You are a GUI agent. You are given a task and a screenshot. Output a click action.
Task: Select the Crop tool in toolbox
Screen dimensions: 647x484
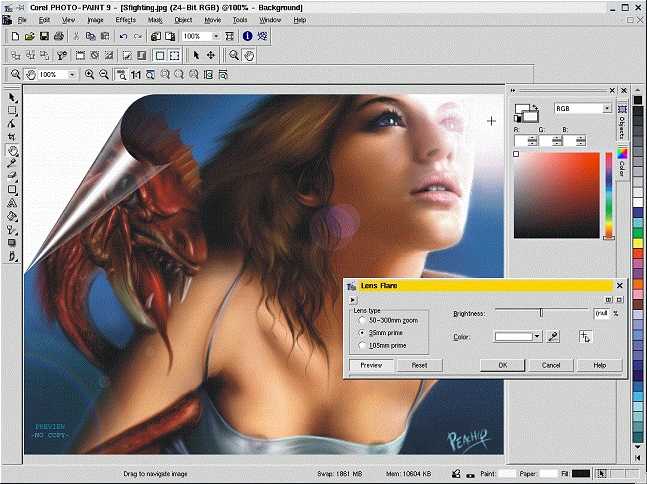pos(12,137)
